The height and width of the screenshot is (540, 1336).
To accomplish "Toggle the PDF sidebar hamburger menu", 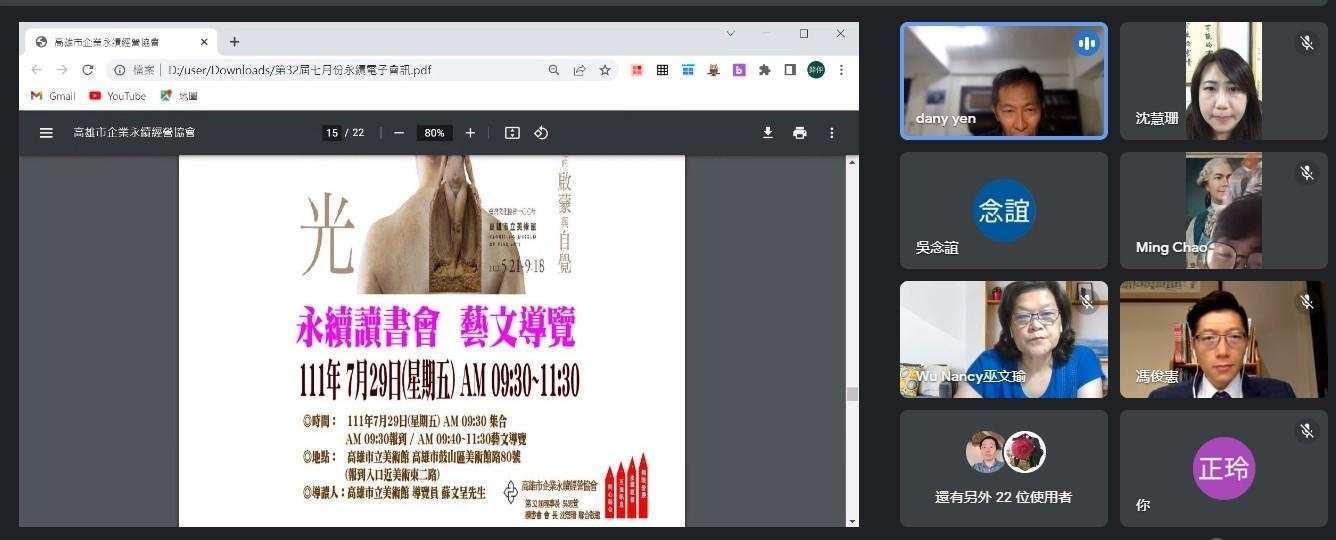I will [46, 133].
